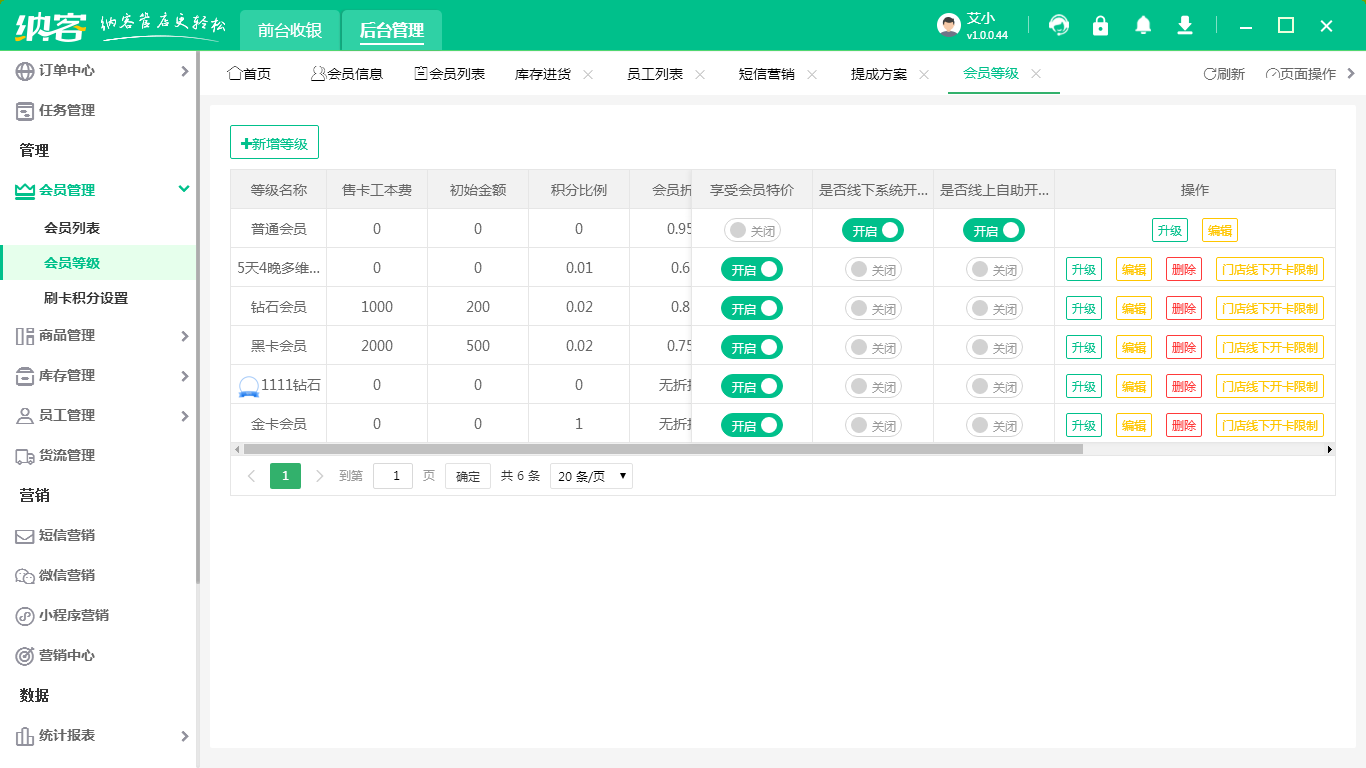Screen dimensions: 1366x768
Task: Click the user avatar icon
Action: pos(949,25)
